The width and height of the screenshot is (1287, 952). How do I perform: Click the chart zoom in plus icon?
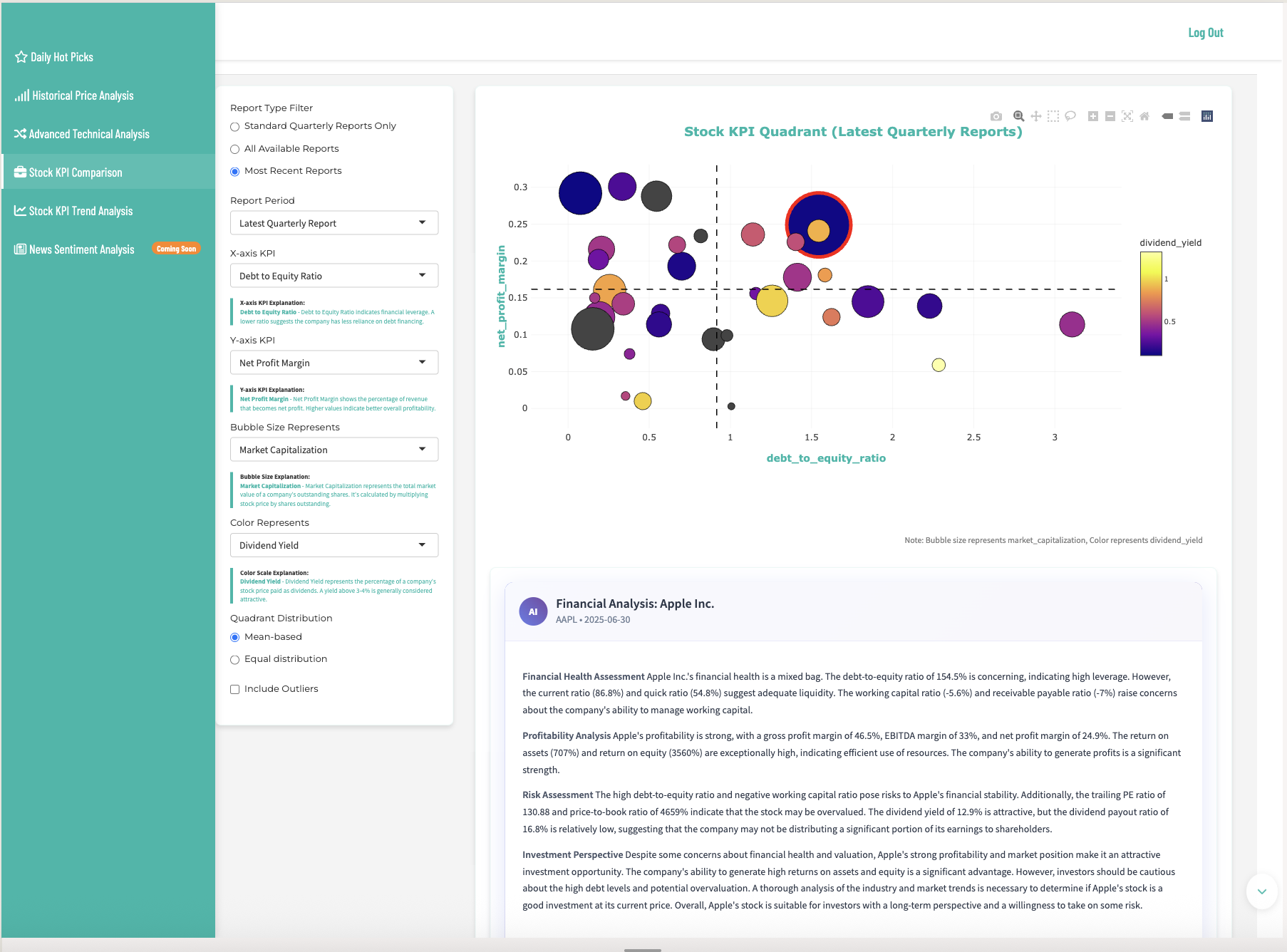[1093, 116]
